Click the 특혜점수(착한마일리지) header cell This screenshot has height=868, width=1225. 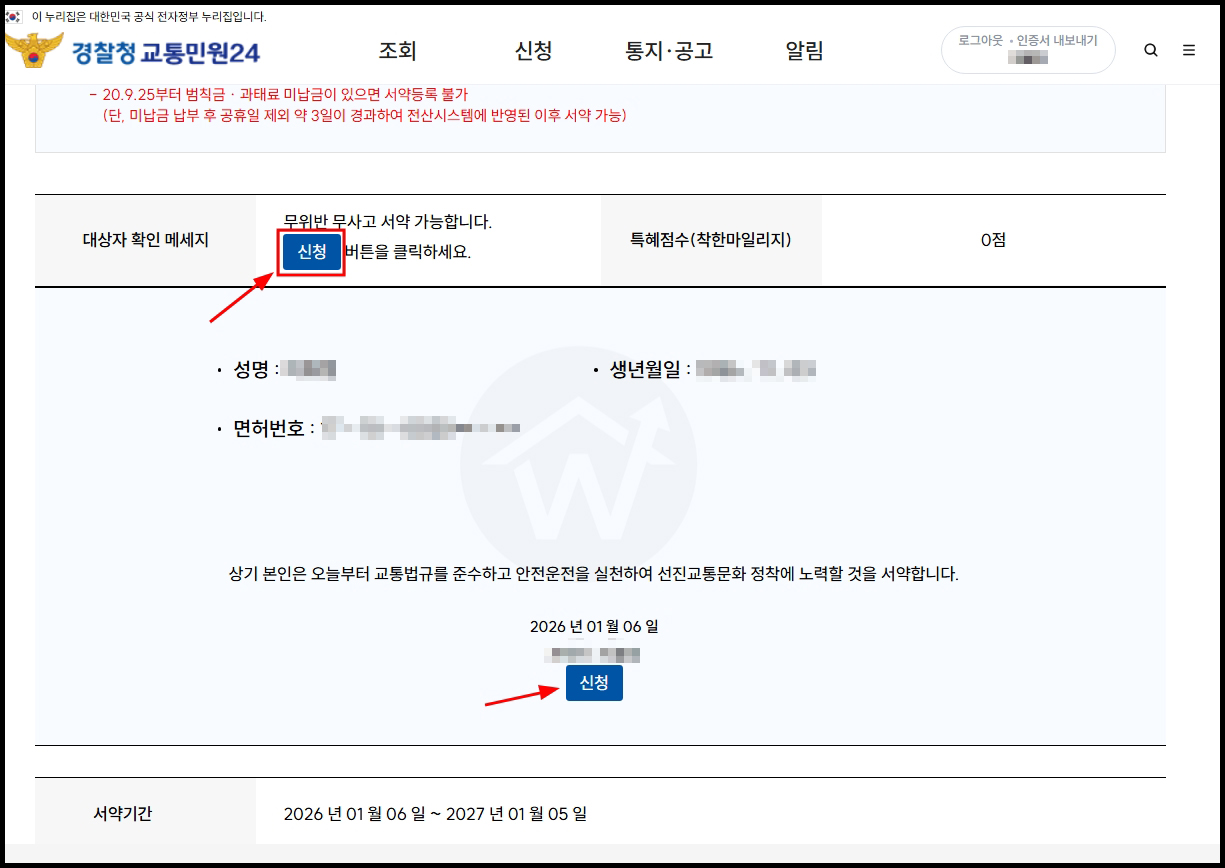click(711, 240)
